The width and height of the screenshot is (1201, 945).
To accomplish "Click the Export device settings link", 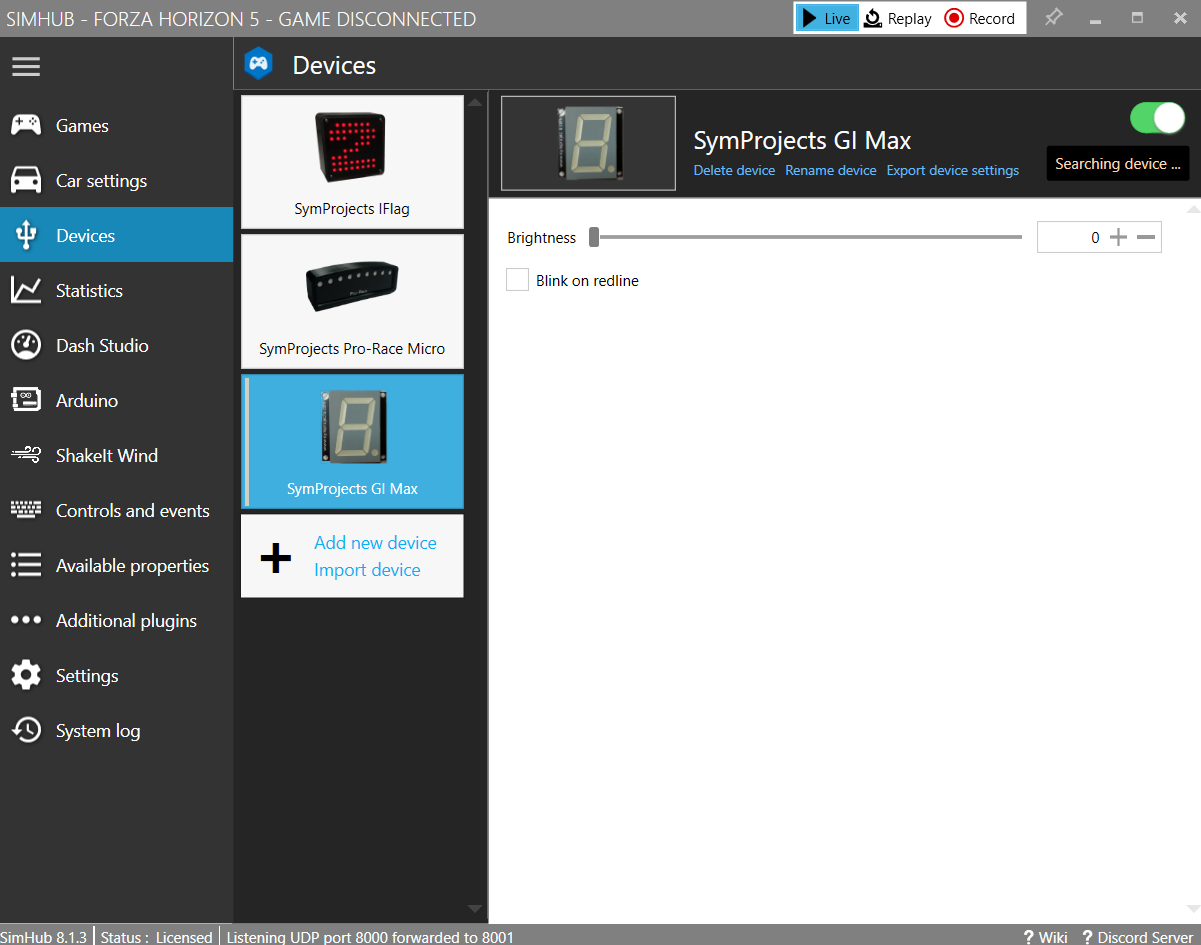I will pos(952,171).
